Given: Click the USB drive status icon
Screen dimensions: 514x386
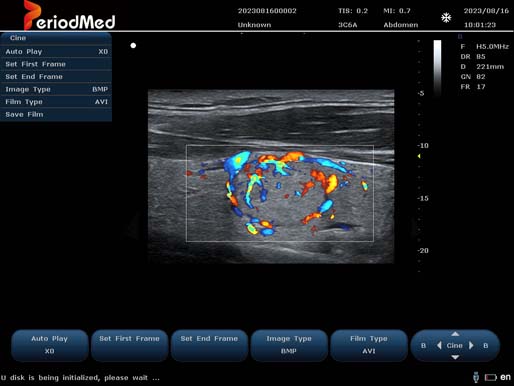Looking at the screenshot, I should (476, 377).
